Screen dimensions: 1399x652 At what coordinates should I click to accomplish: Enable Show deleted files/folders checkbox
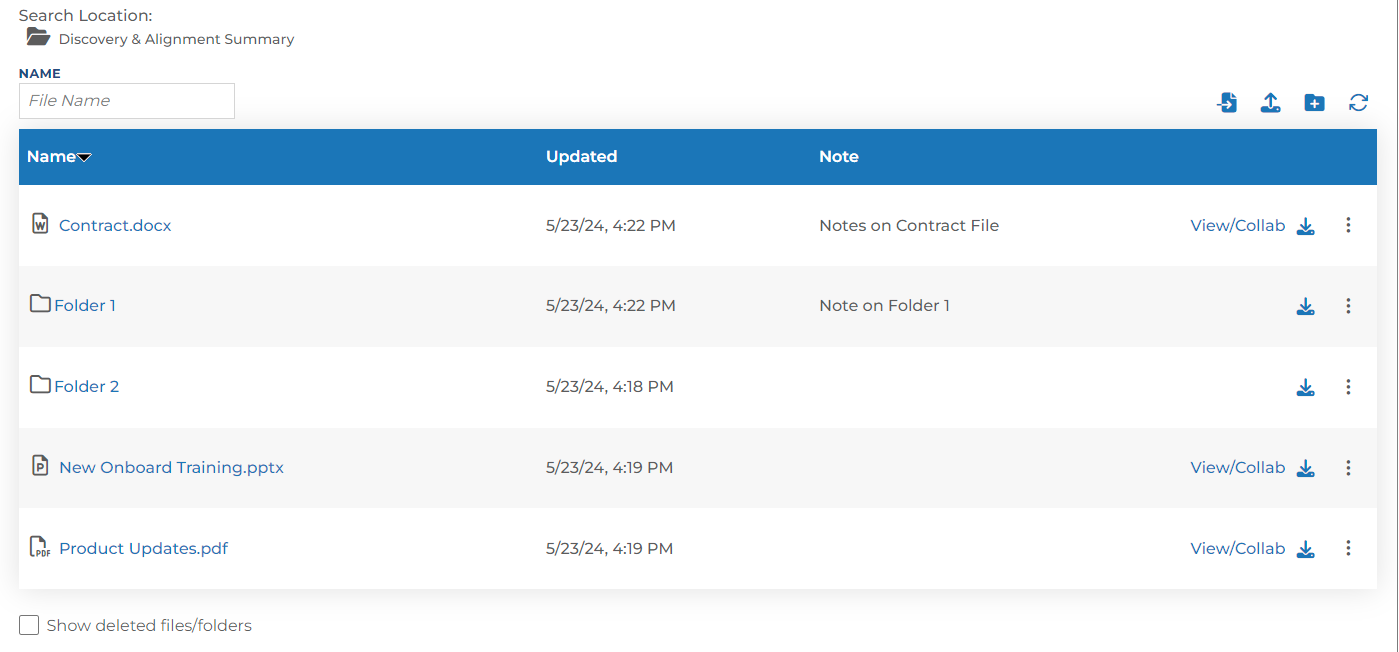pyautogui.click(x=29, y=626)
